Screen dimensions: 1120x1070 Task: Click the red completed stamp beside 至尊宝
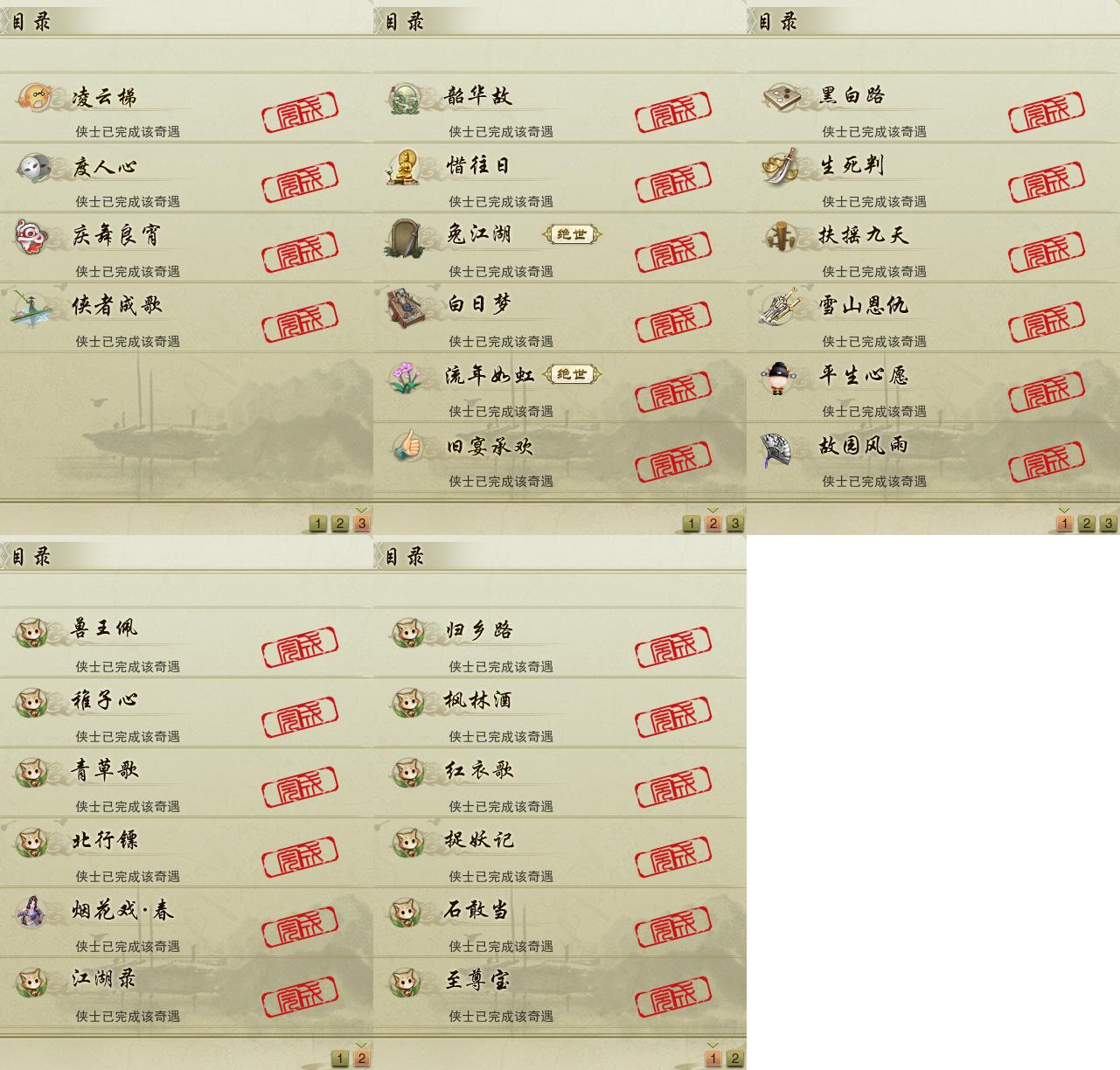(x=673, y=995)
